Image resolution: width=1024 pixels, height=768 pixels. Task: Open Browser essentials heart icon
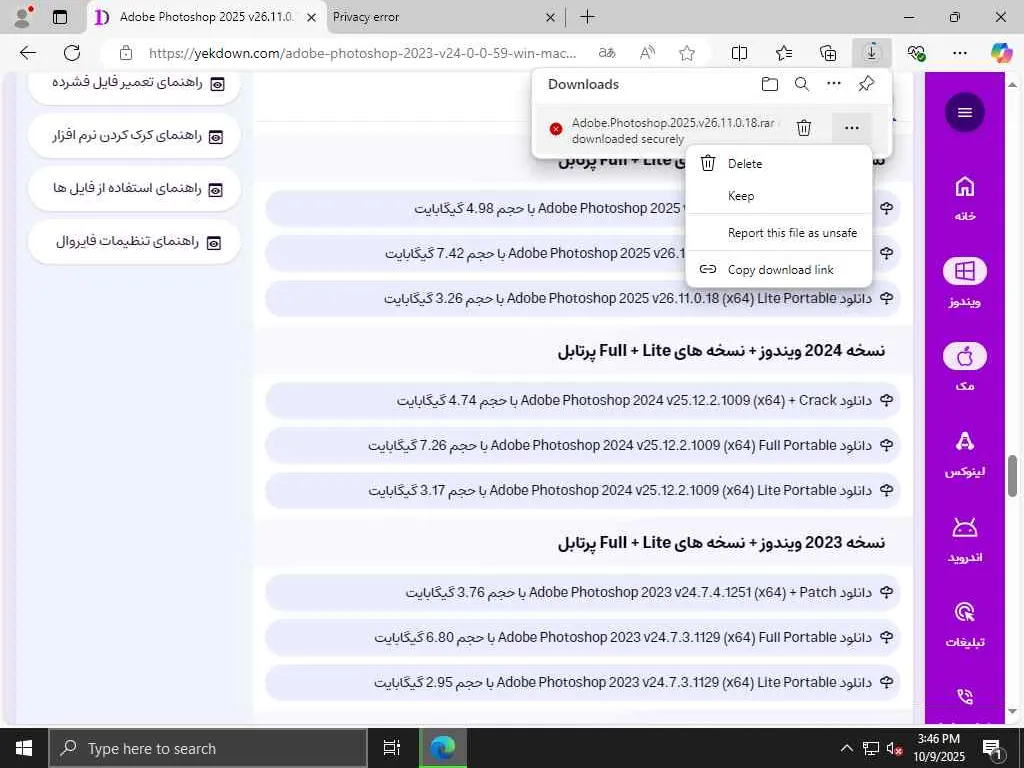pyautogui.click(x=916, y=53)
